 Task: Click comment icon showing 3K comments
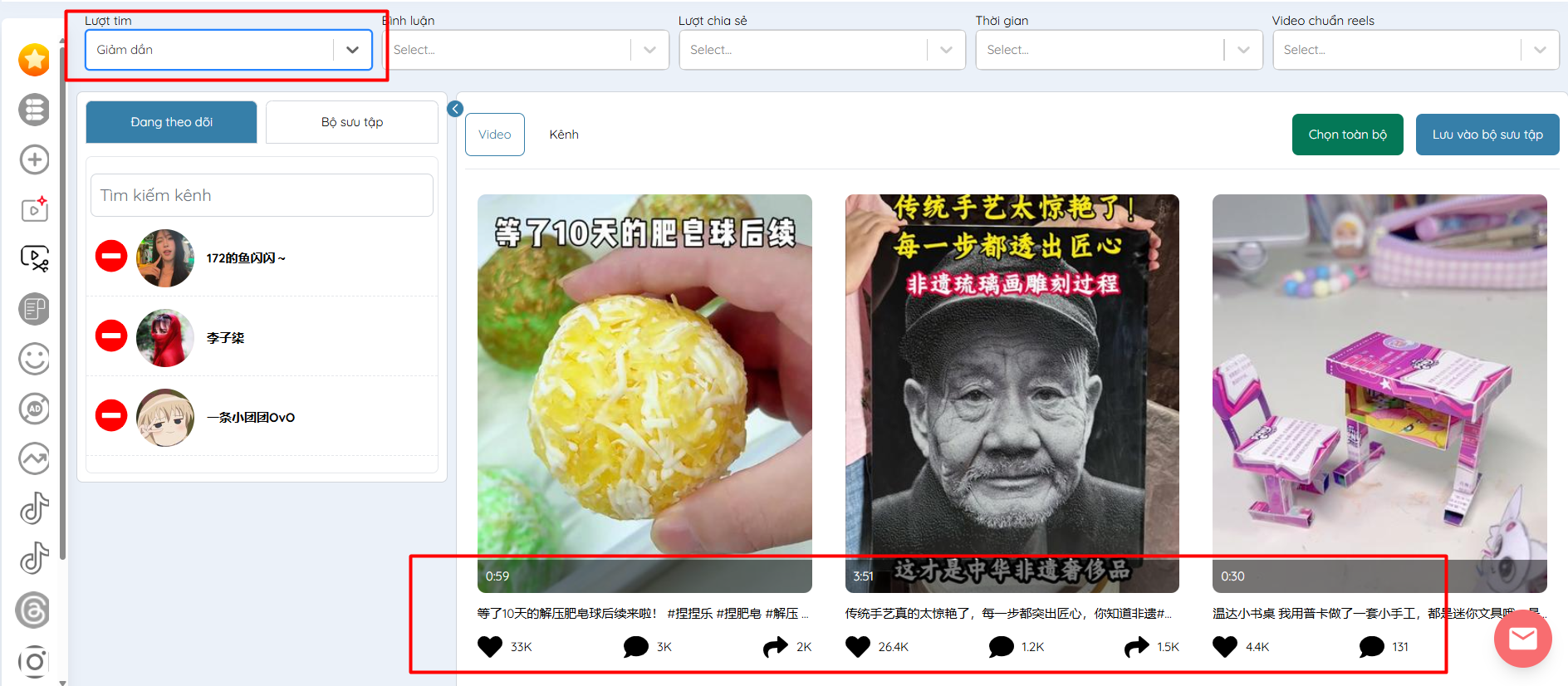[636, 646]
